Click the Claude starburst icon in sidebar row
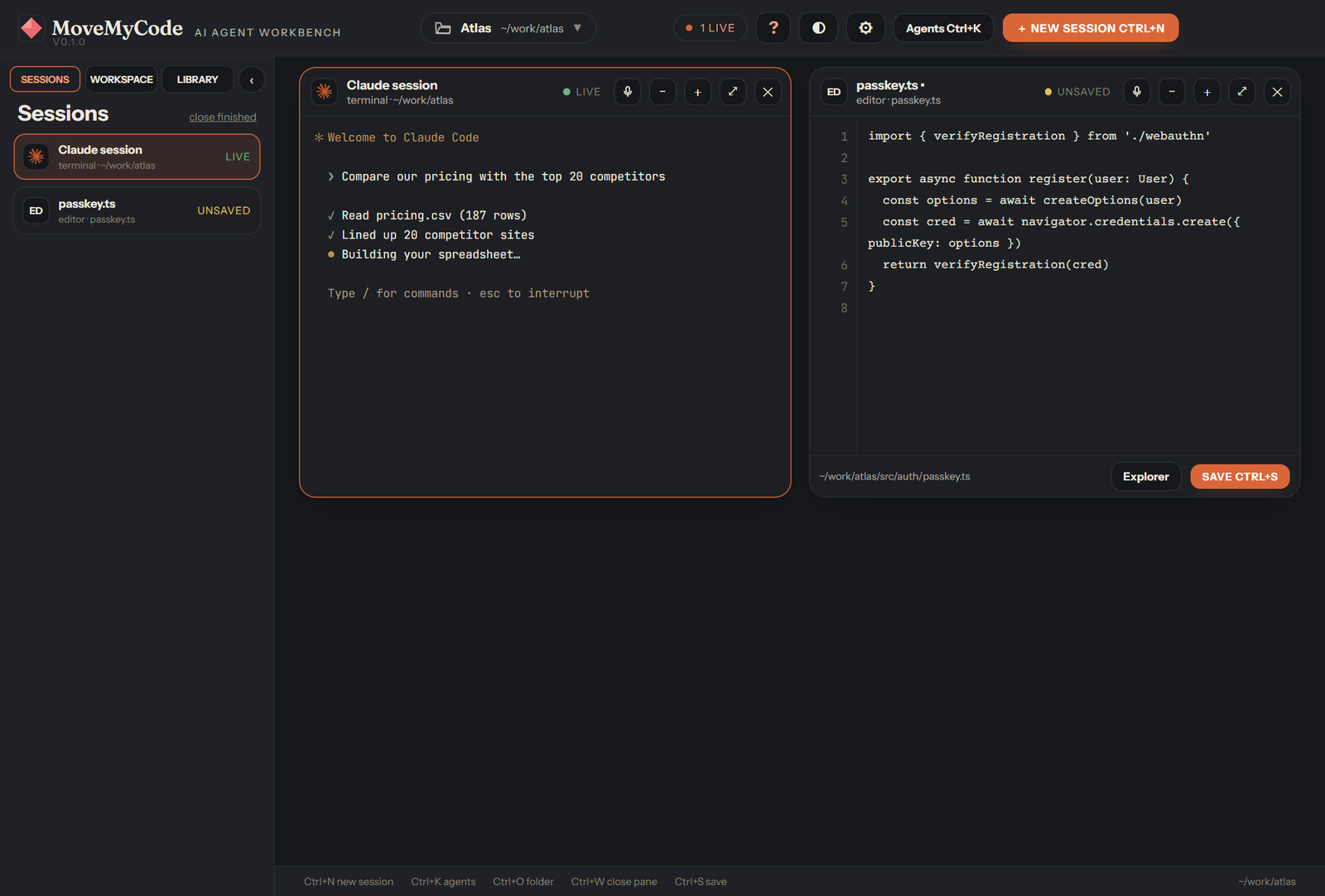Viewport: 1325px width, 896px height. click(x=36, y=157)
